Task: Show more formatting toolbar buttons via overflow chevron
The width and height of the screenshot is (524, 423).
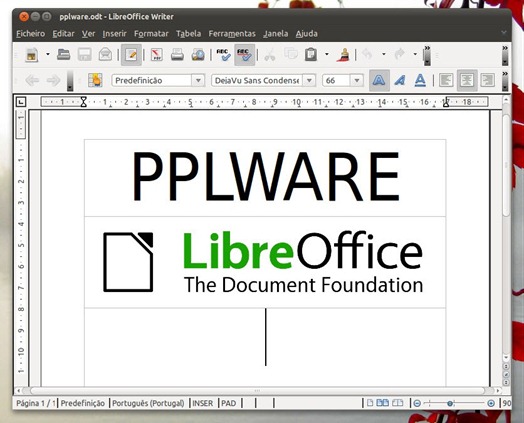Action: tap(505, 81)
